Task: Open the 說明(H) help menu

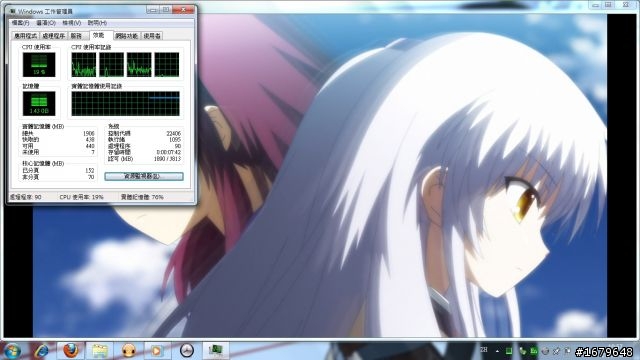Action: pos(97,23)
